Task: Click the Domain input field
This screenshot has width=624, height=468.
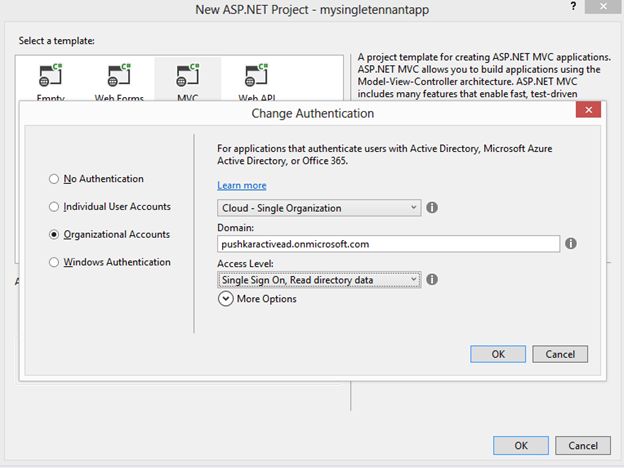Action: pyautogui.click(x=388, y=244)
